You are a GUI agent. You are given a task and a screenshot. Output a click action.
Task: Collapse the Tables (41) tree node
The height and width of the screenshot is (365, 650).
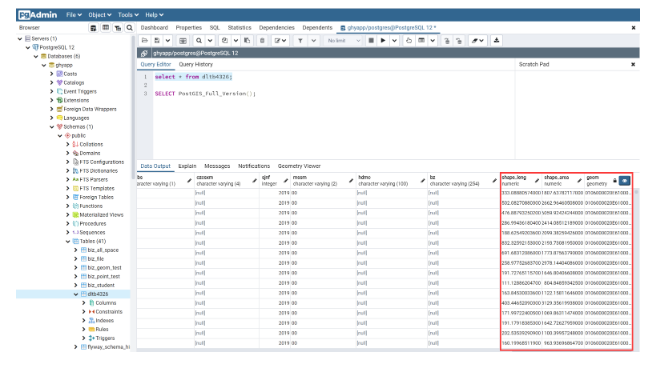(68, 241)
